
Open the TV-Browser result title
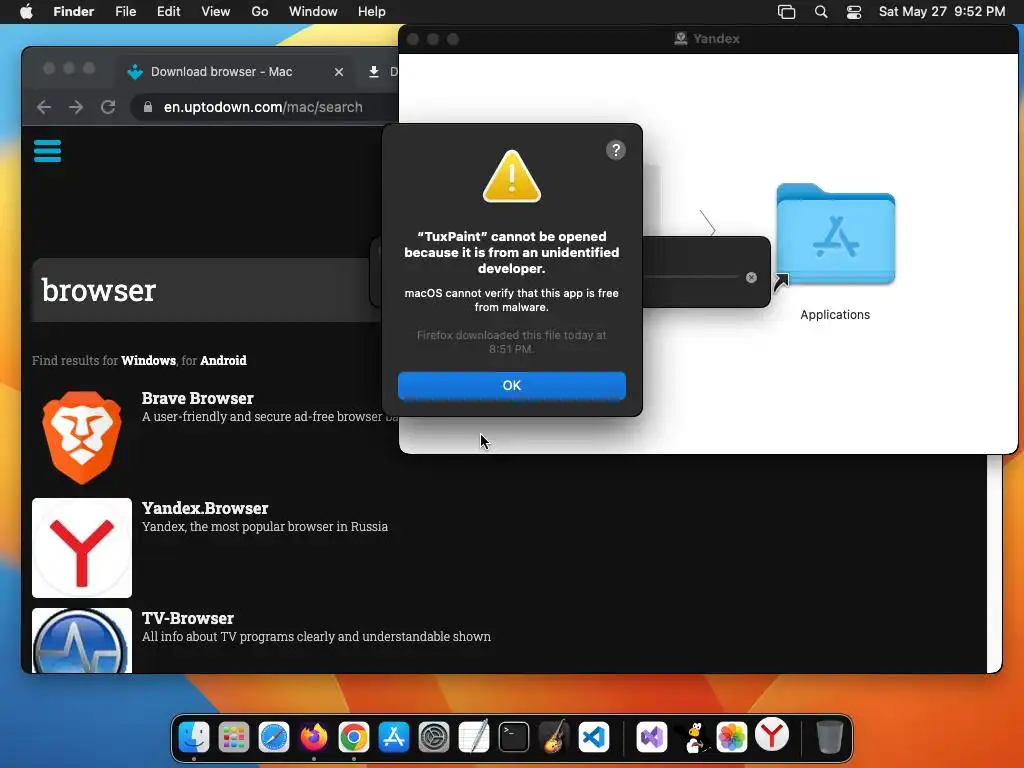(x=187, y=618)
